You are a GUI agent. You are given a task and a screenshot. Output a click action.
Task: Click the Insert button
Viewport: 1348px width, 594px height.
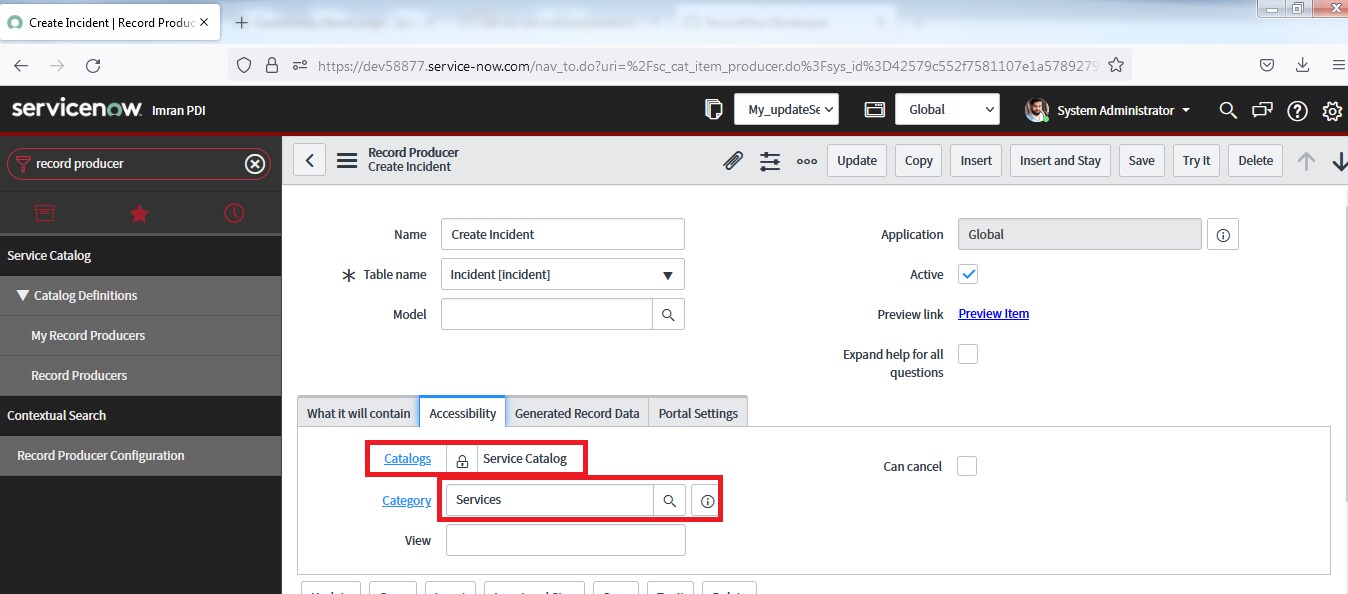[x=976, y=160]
